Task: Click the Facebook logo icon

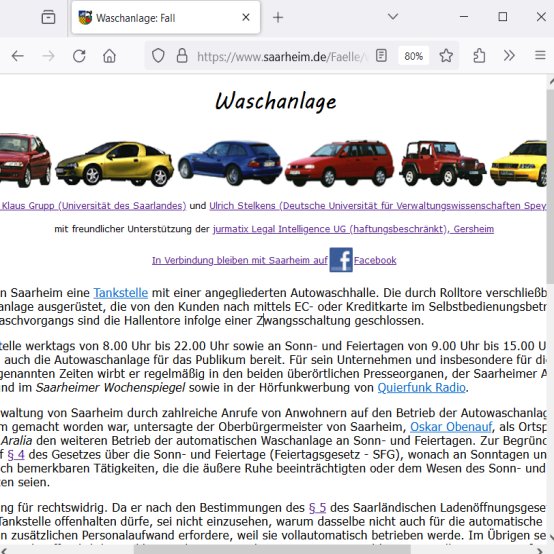Action: pos(341,260)
